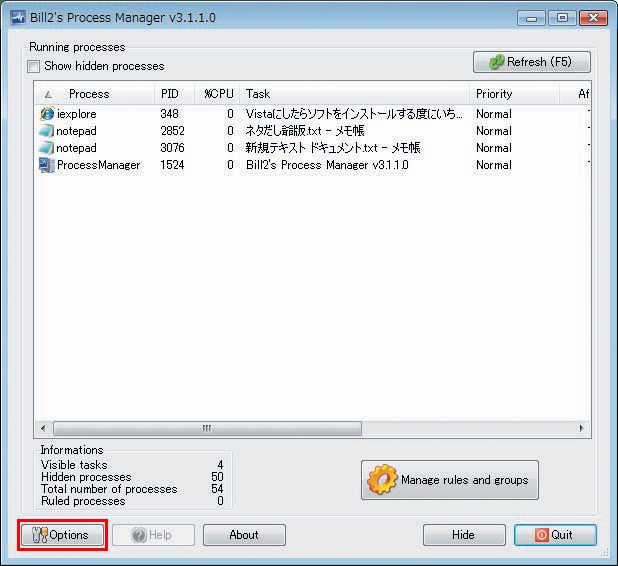
Task: Sort by the %CPU column header
Action: (x=219, y=94)
